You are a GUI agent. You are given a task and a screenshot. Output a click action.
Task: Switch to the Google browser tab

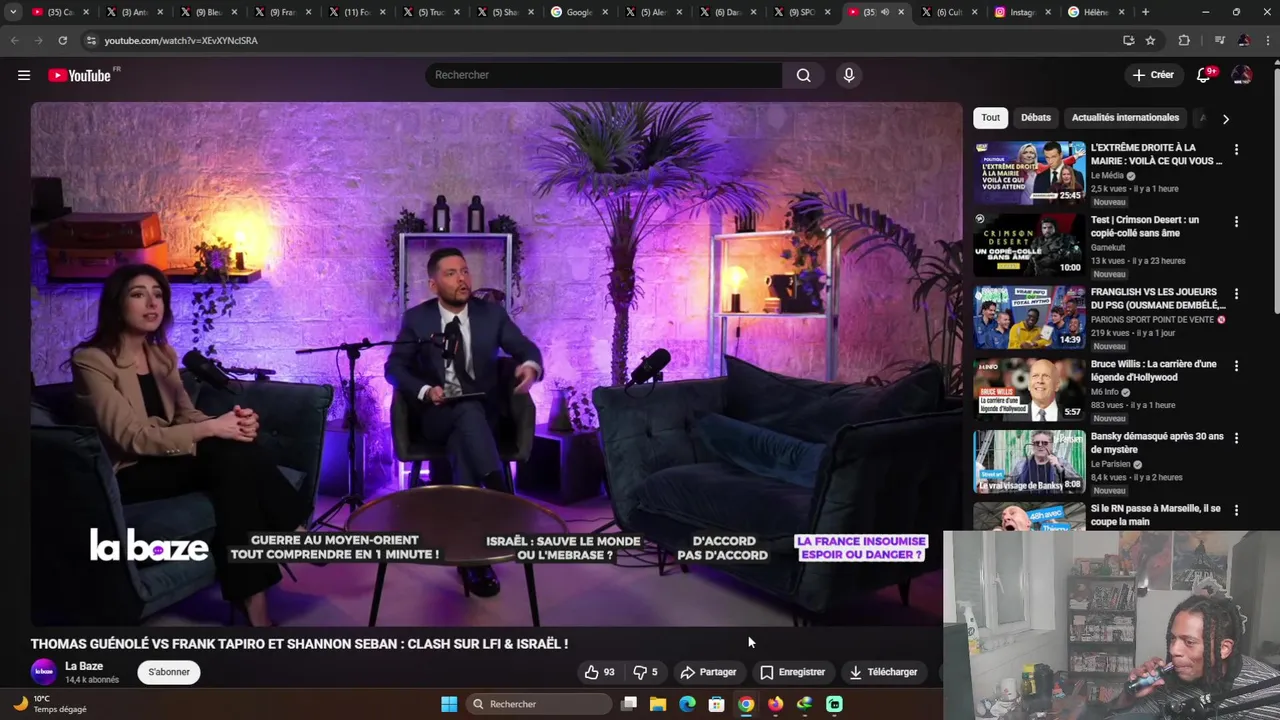click(578, 12)
